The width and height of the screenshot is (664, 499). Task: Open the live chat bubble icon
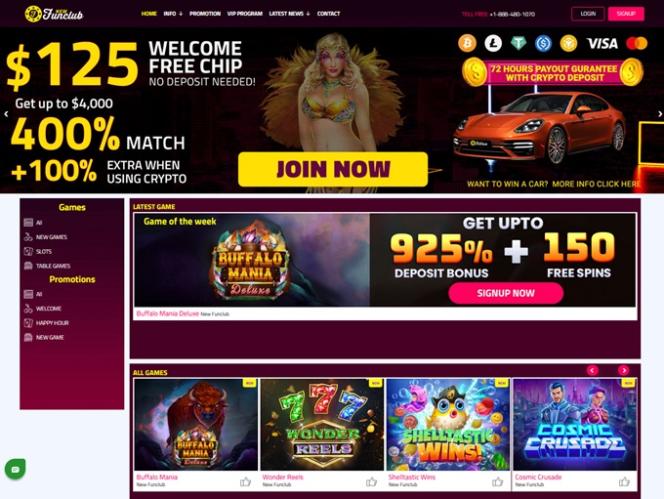coord(15,469)
